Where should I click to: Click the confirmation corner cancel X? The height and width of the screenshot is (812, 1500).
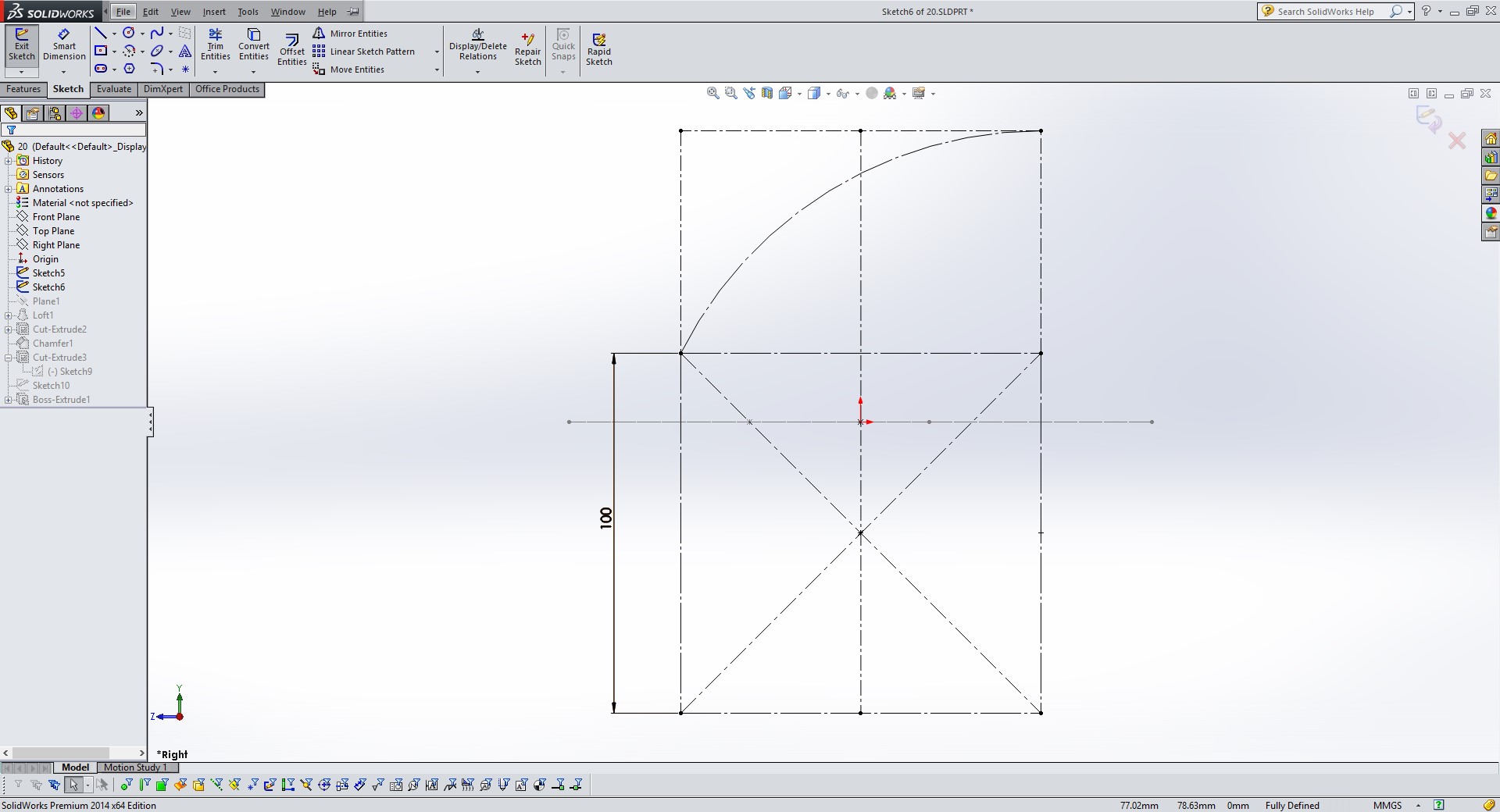coord(1457,141)
